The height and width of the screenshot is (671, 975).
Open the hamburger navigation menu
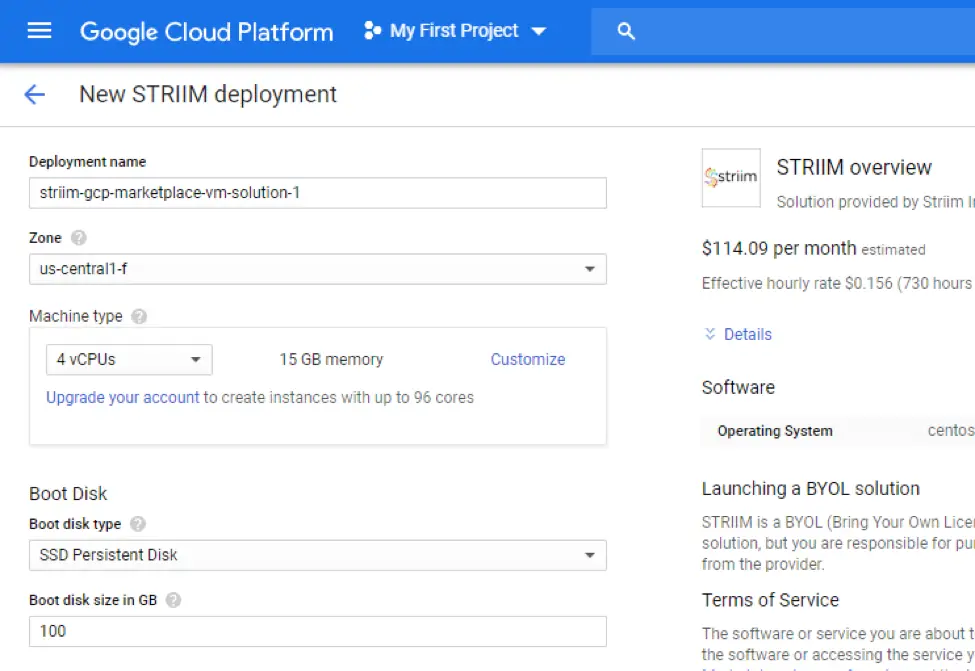[39, 31]
